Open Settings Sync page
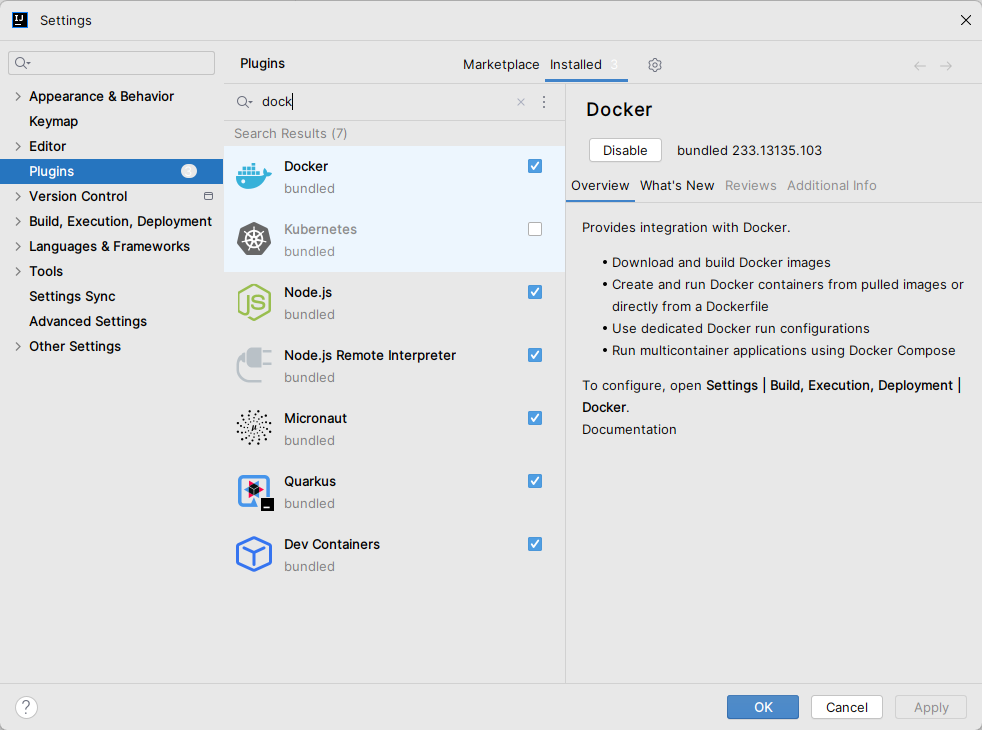 click(73, 297)
